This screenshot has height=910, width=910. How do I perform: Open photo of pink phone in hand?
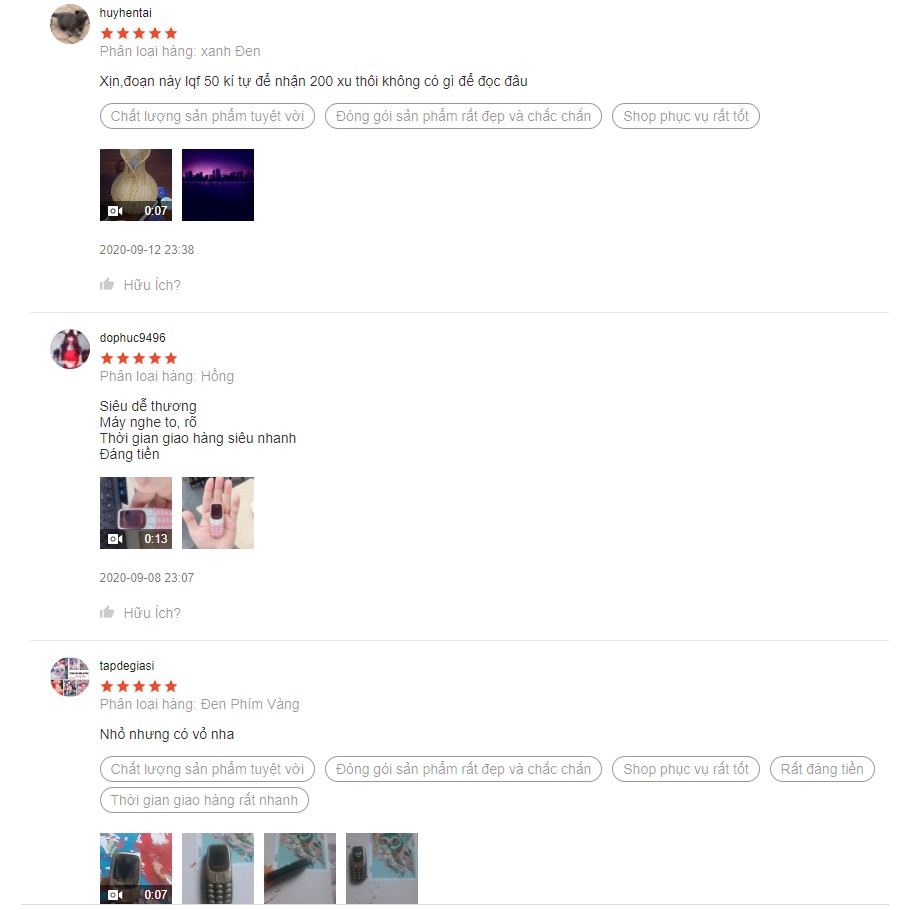click(218, 513)
